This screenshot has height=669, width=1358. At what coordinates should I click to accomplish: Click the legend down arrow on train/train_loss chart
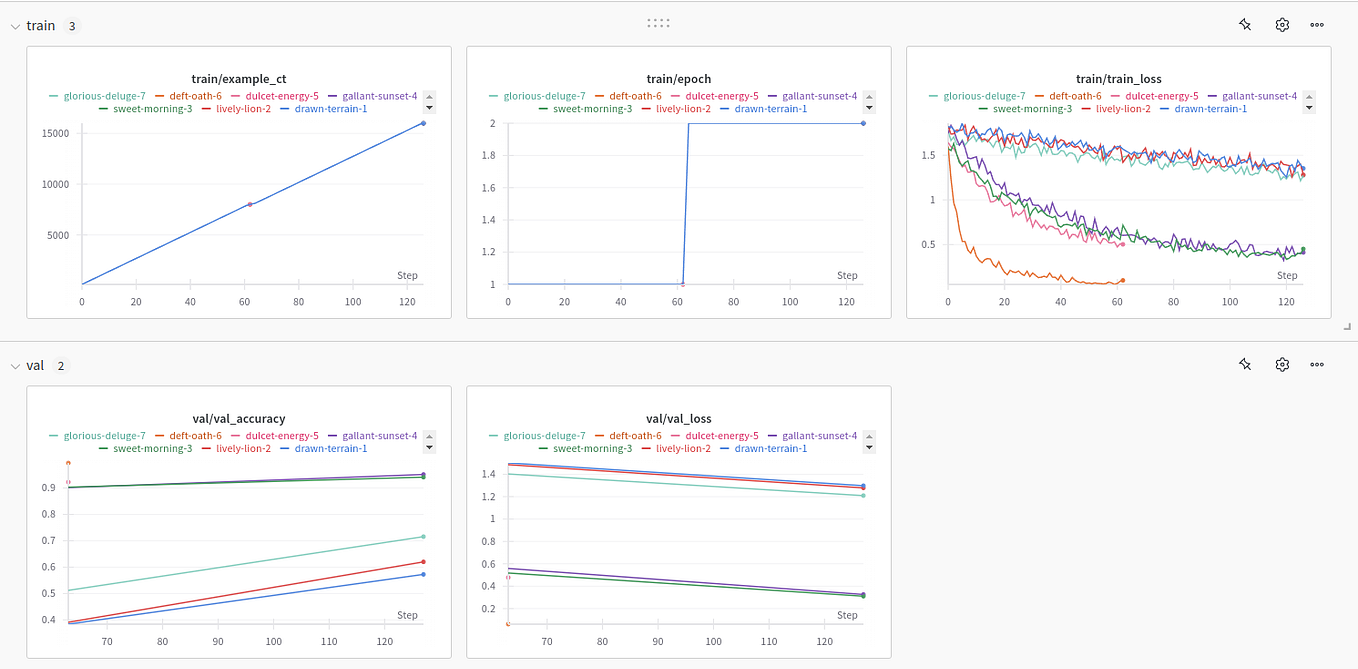click(x=1309, y=110)
